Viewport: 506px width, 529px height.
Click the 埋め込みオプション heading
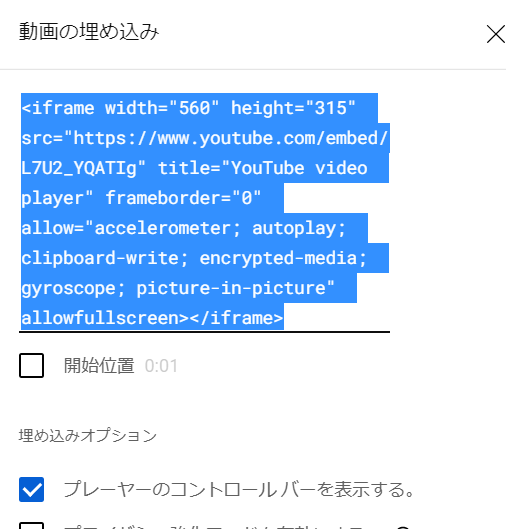click(x=88, y=435)
